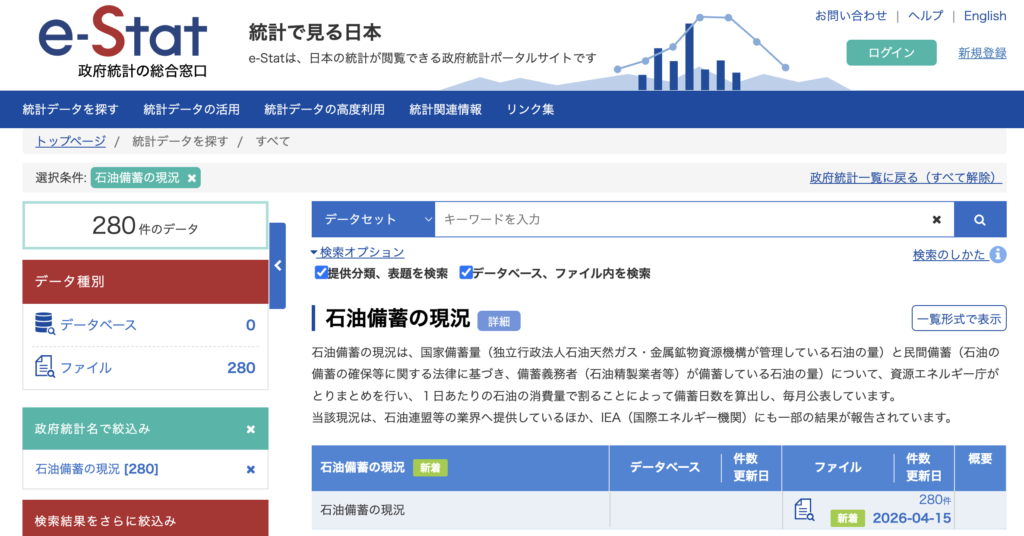Click the データベース database icon
Screen dimensions: 1024x536
pyautogui.click(x=44, y=324)
